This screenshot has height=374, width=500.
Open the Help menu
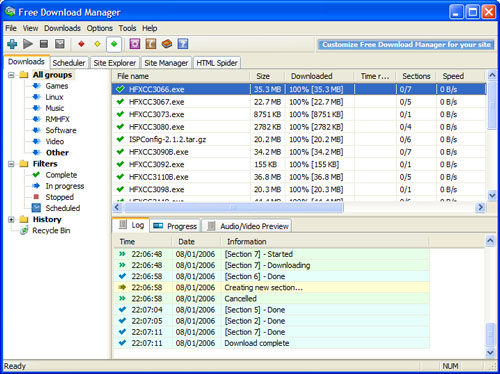coord(150,28)
